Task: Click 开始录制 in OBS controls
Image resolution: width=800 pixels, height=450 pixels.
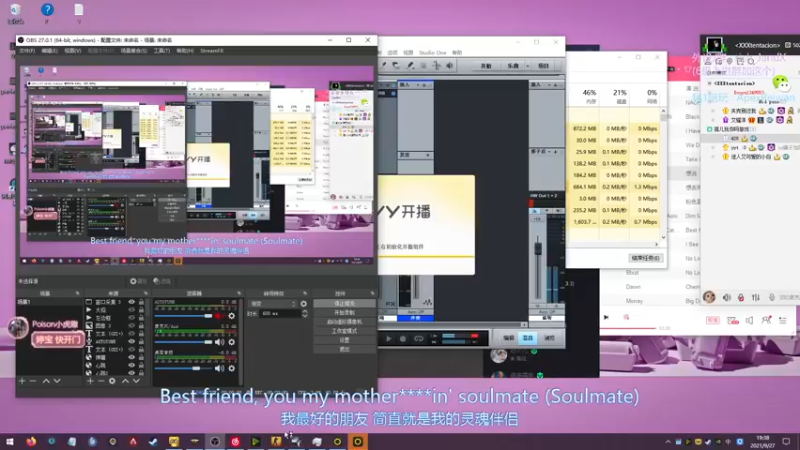Action: pos(344,313)
